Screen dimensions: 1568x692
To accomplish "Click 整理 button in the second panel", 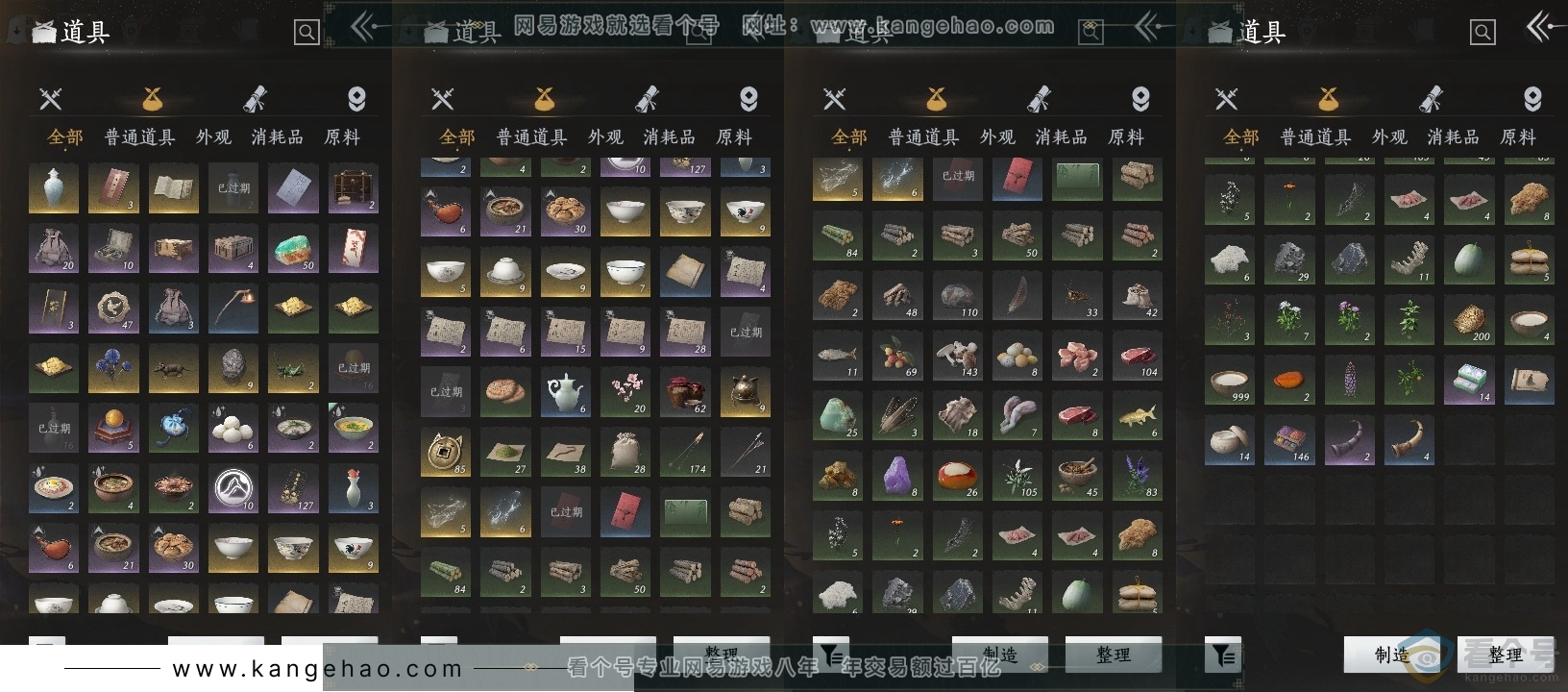I will coord(722,653).
